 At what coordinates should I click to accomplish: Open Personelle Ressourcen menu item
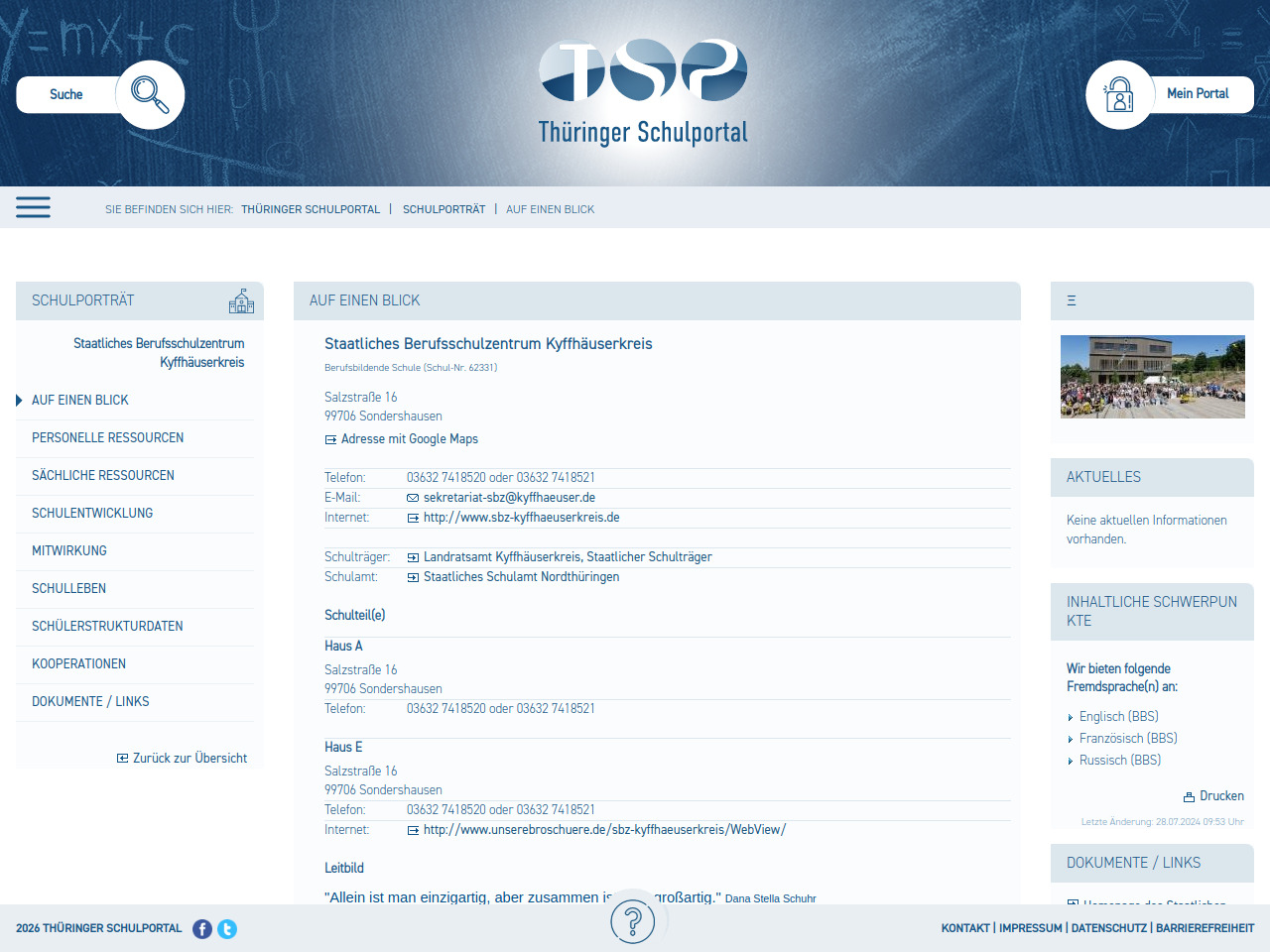pyautogui.click(x=107, y=437)
